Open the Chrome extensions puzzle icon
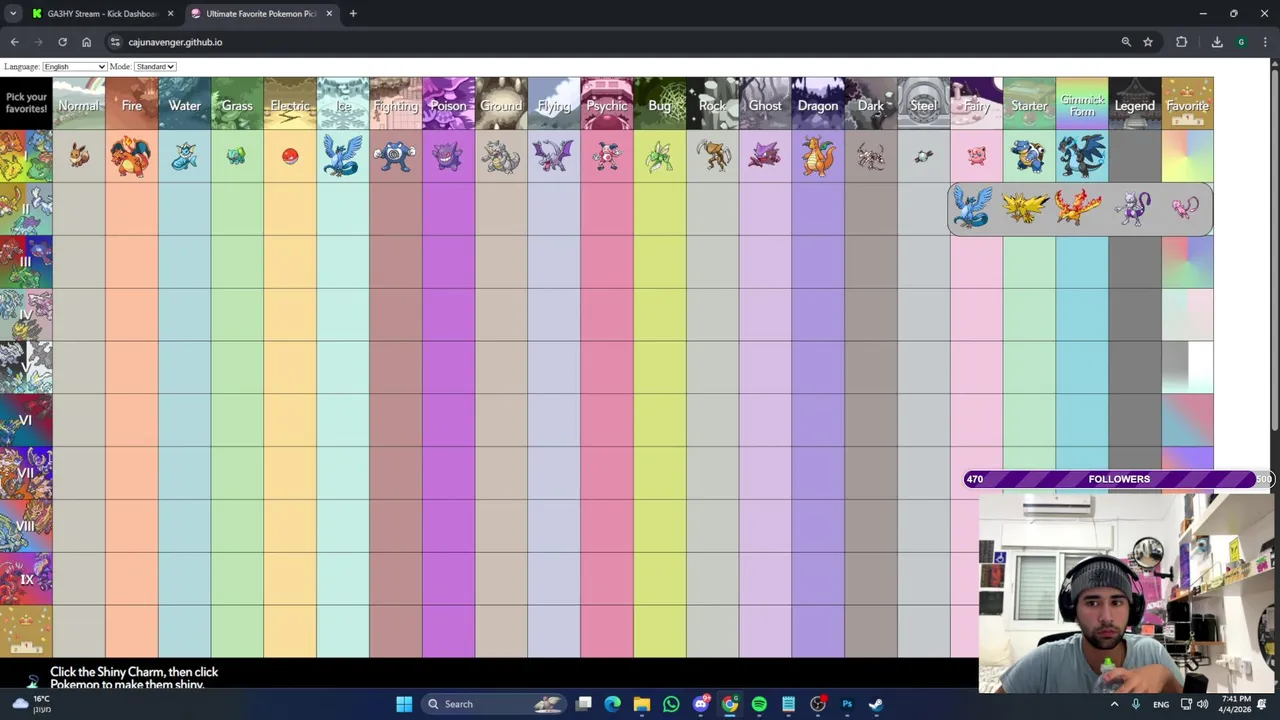Image resolution: width=1280 pixels, height=720 pixels. coord(1181,42)
